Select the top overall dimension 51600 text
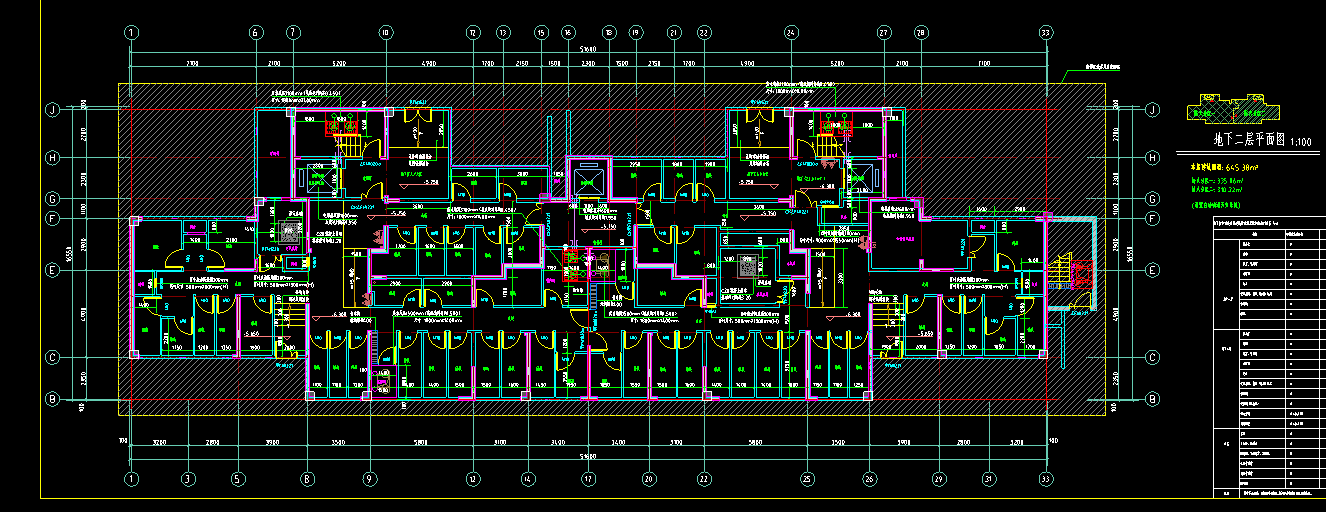 click(589, 48)
